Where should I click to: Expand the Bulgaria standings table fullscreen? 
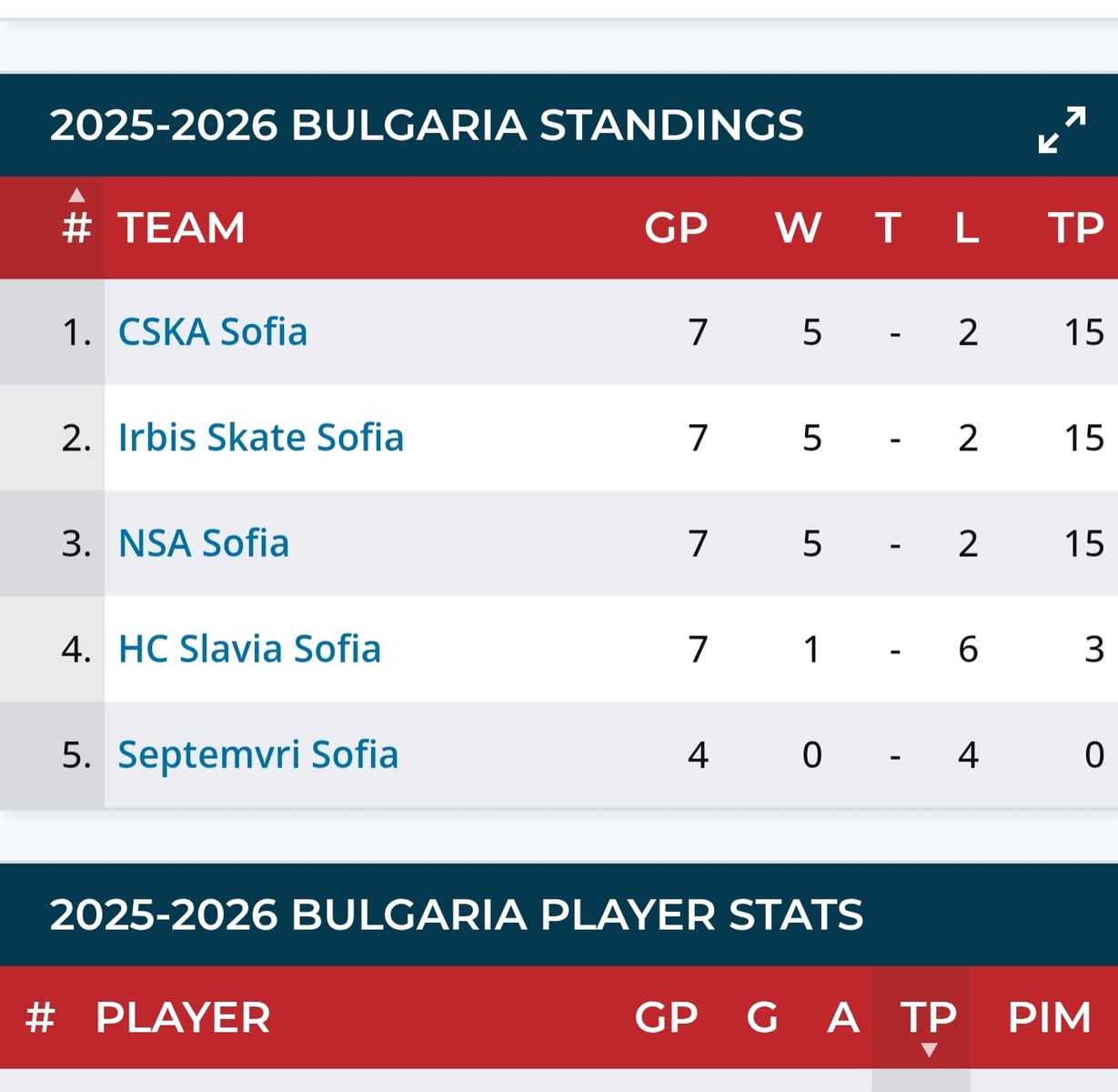pyautogui.click(x=1062, y=129)
